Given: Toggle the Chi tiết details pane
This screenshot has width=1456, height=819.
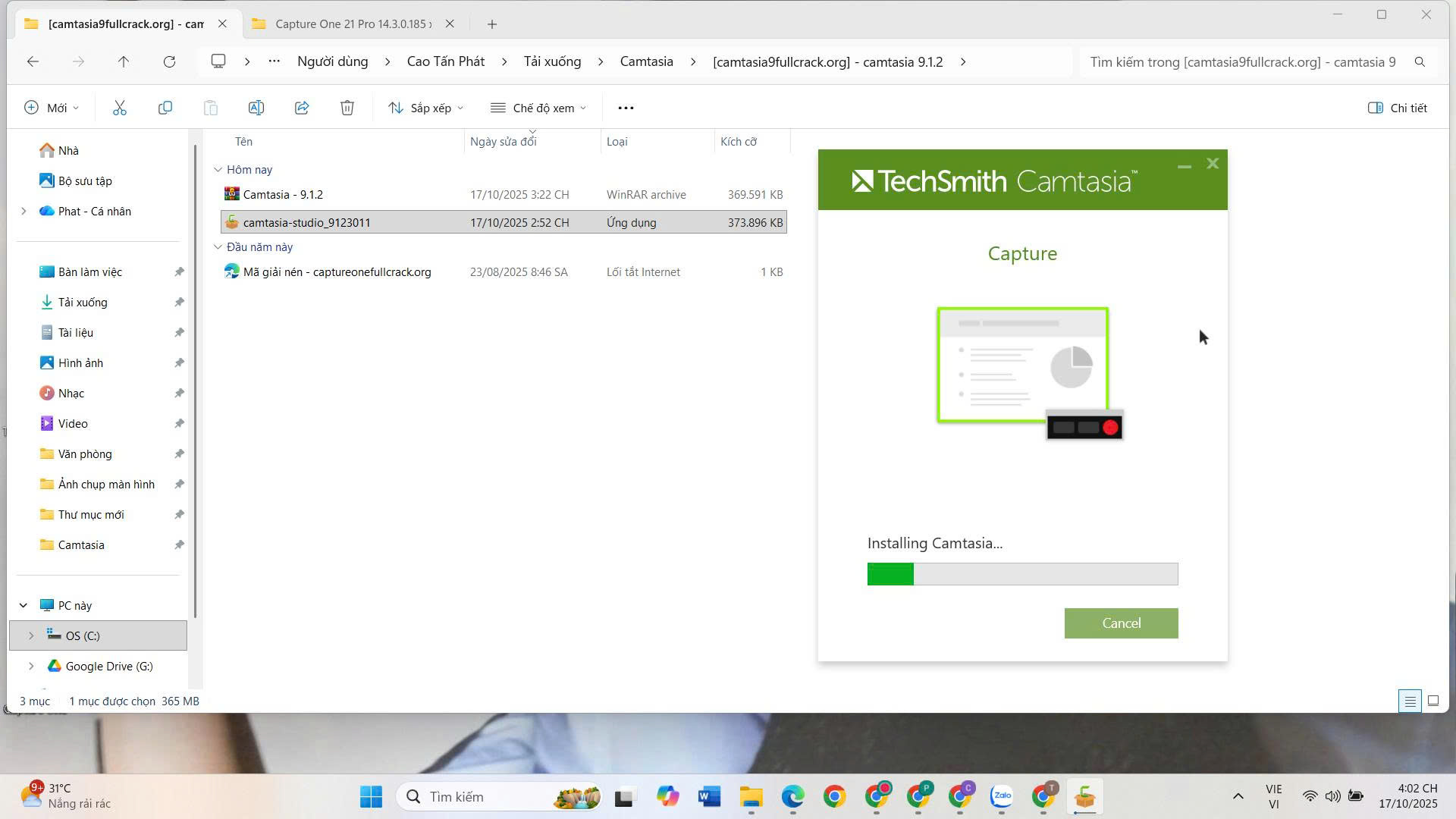Looking at the screenshot, I should 1398,108.
